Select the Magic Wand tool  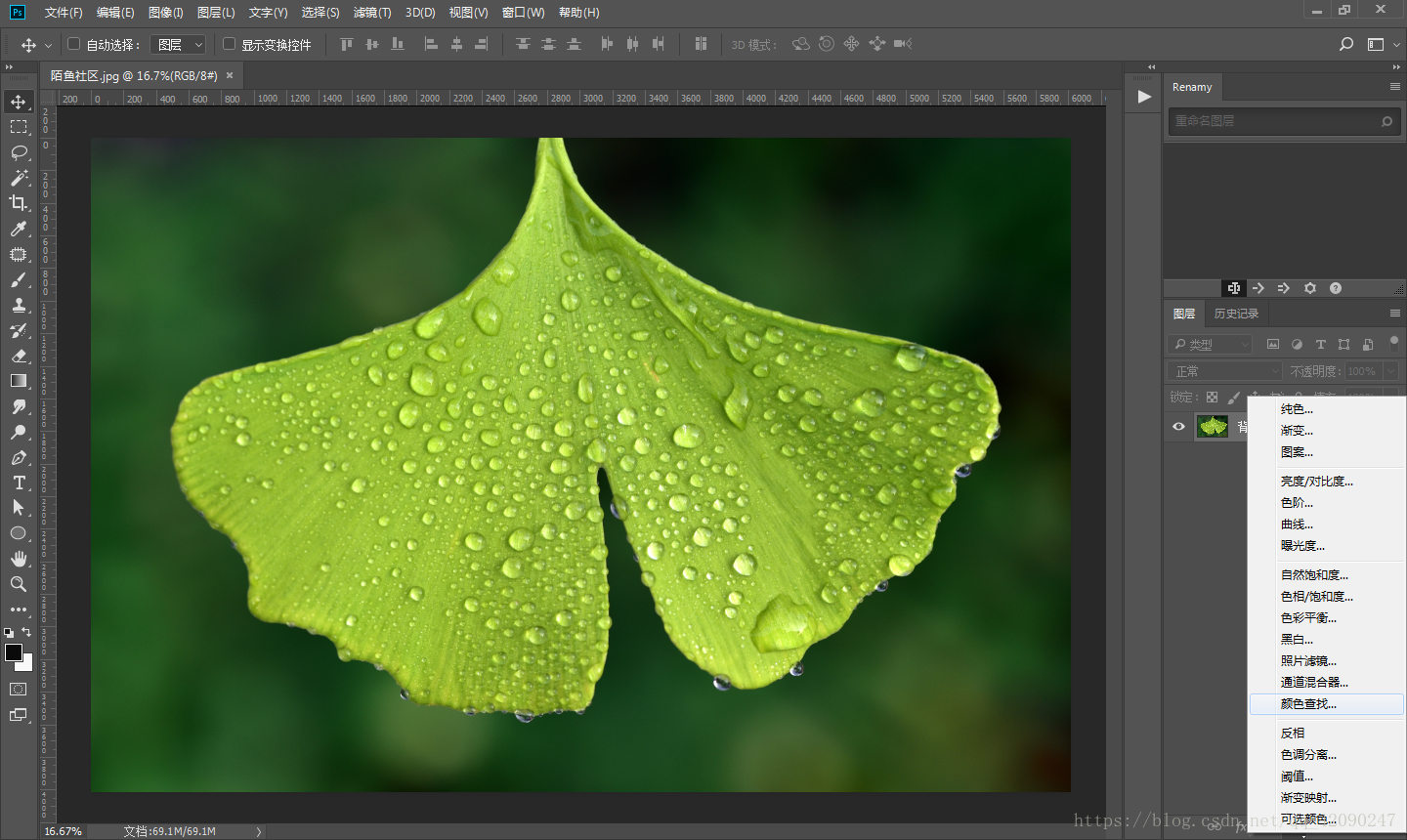pos(19,178)
